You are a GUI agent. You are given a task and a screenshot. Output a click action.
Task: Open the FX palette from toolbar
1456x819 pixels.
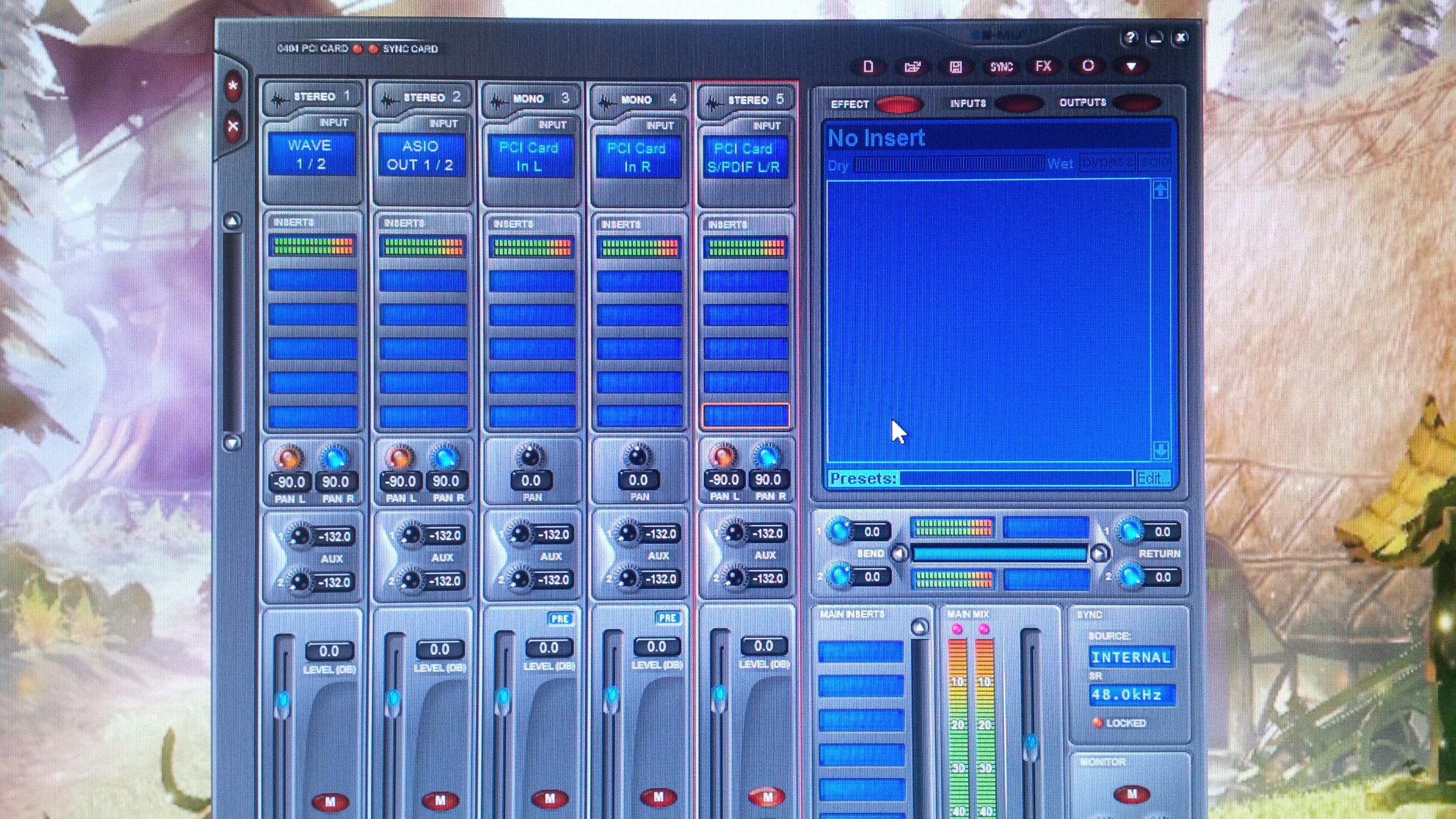pos(1043,67)
